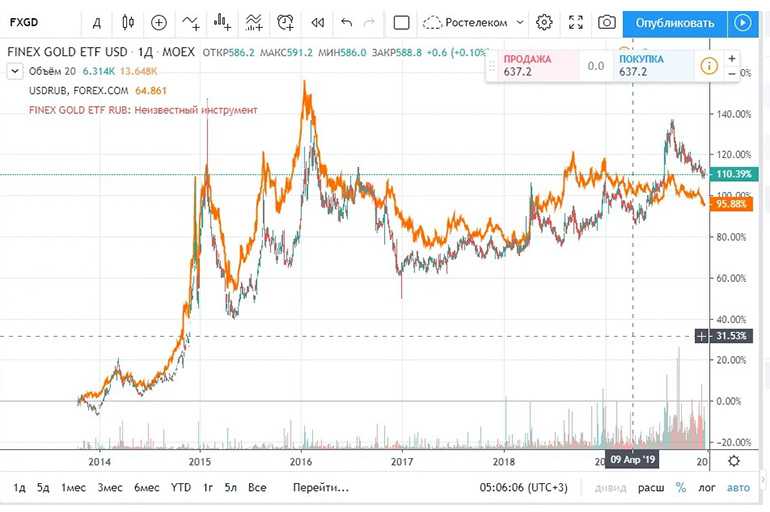Expand the layout dropdown arrow beside Ростелеком
This screenshot has width=770, height=512.
(x=520, y=23)
